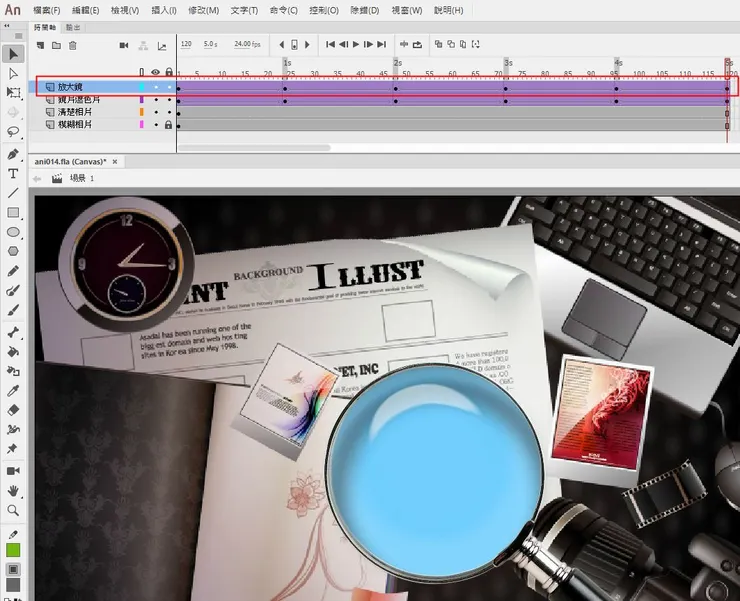The height and width of the screenshot is (601, 740).
Task: Select the Selection arrow tool
Action: [13, 54]
